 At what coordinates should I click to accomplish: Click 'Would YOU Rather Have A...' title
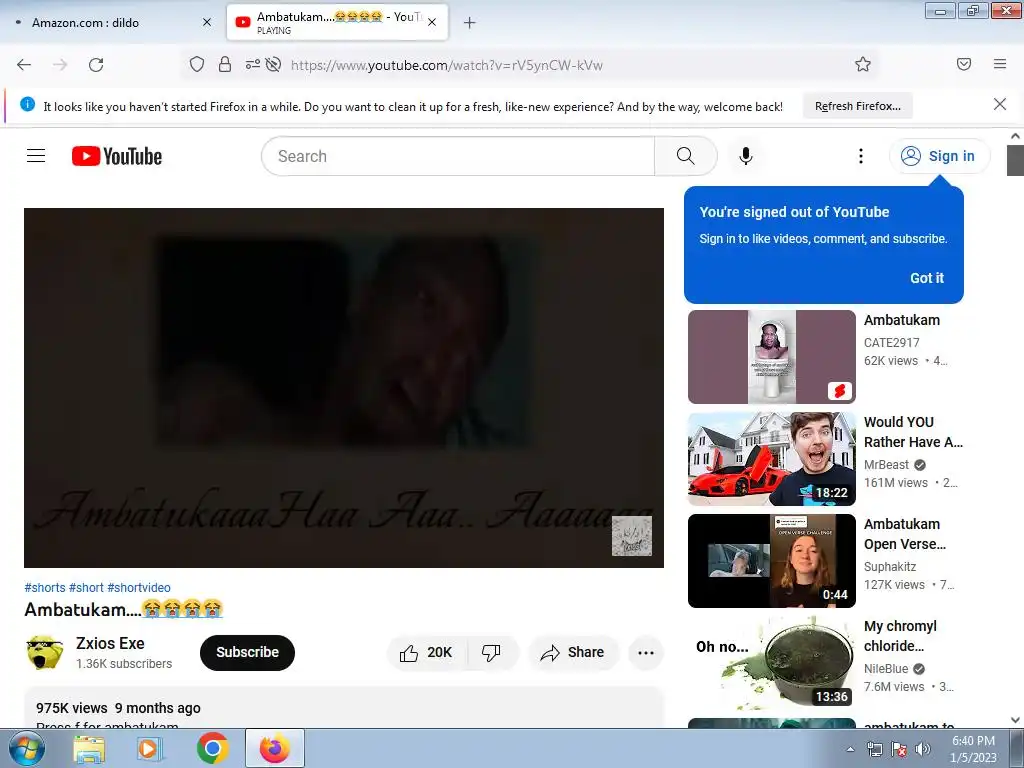tap(913, 432)
